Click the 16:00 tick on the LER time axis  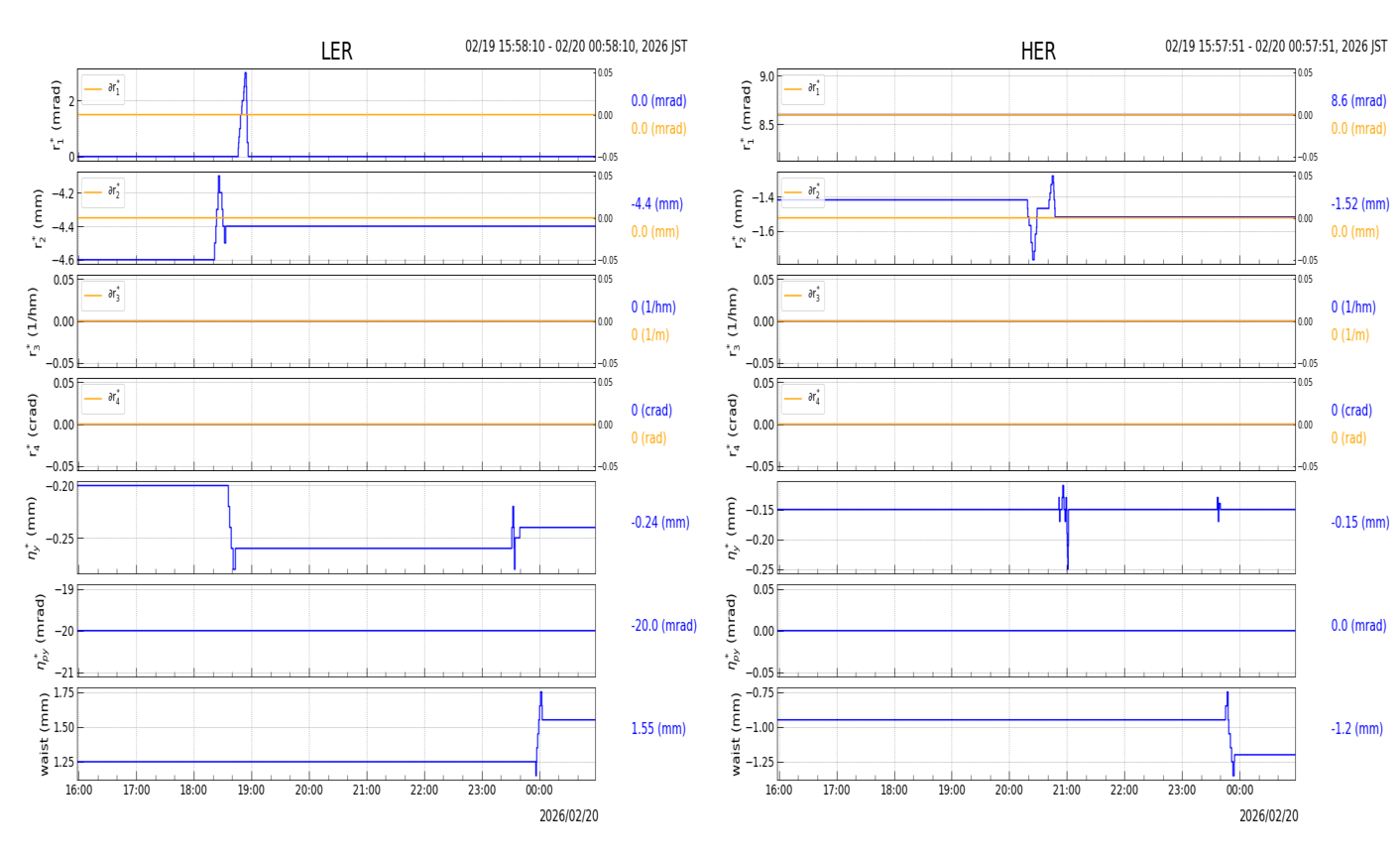pyautogui.click(x=79, y=791)
